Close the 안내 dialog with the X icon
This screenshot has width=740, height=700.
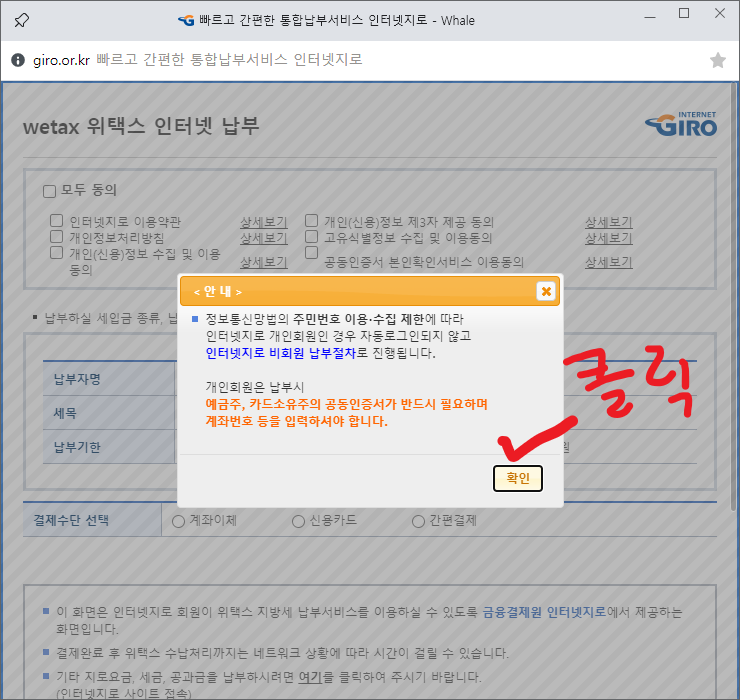click(x=546, y=291)
